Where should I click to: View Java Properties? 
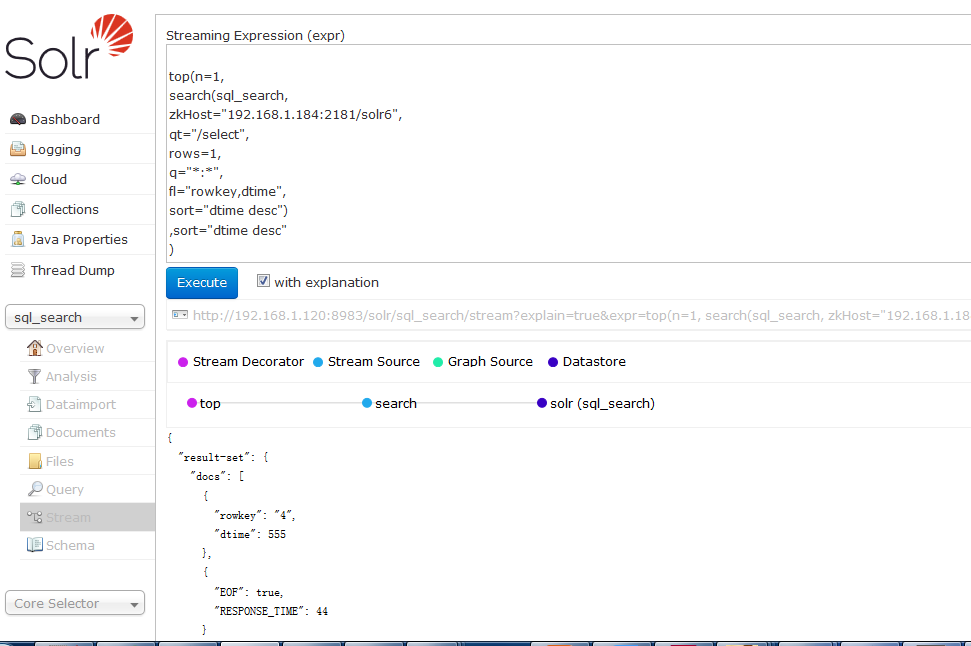(80, 239)
